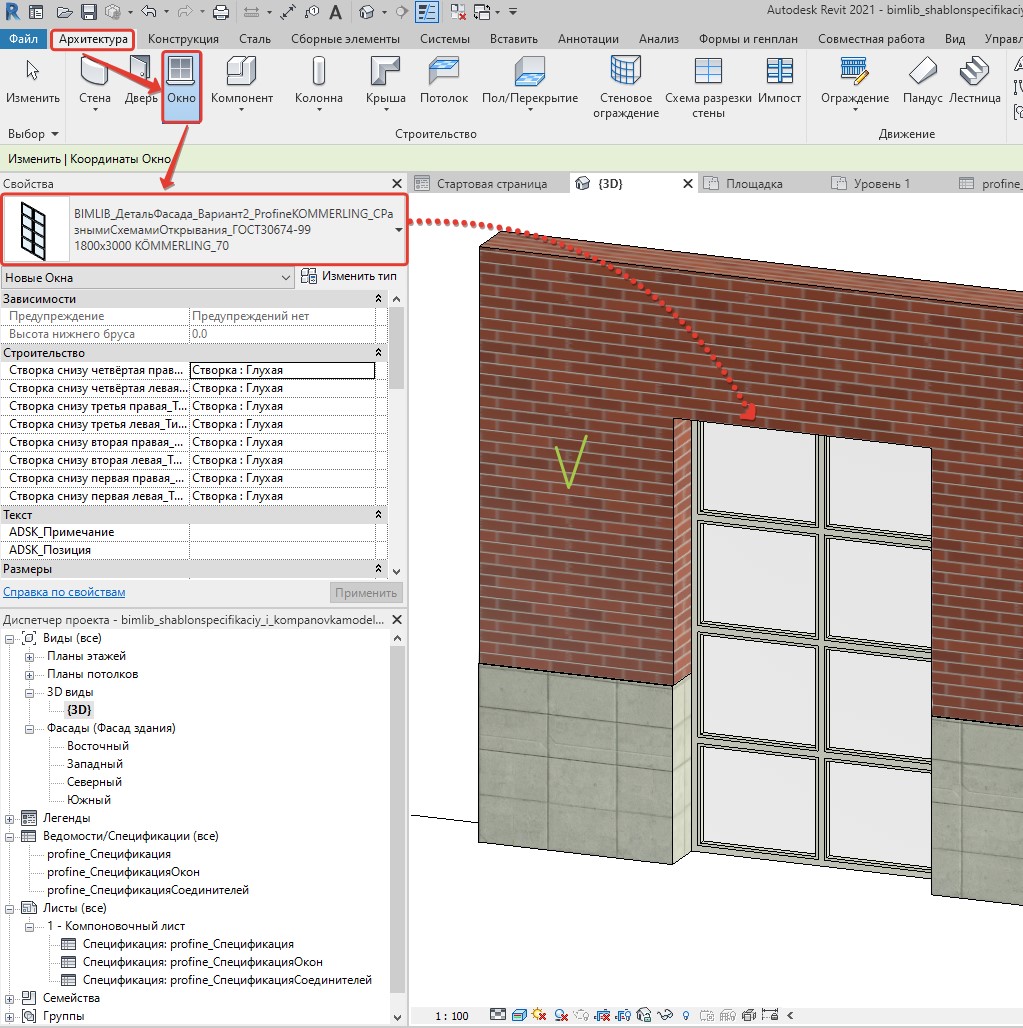Collapse the Строительство properties group
The image size is (1023, 1028).
click(x=378, y=353)
